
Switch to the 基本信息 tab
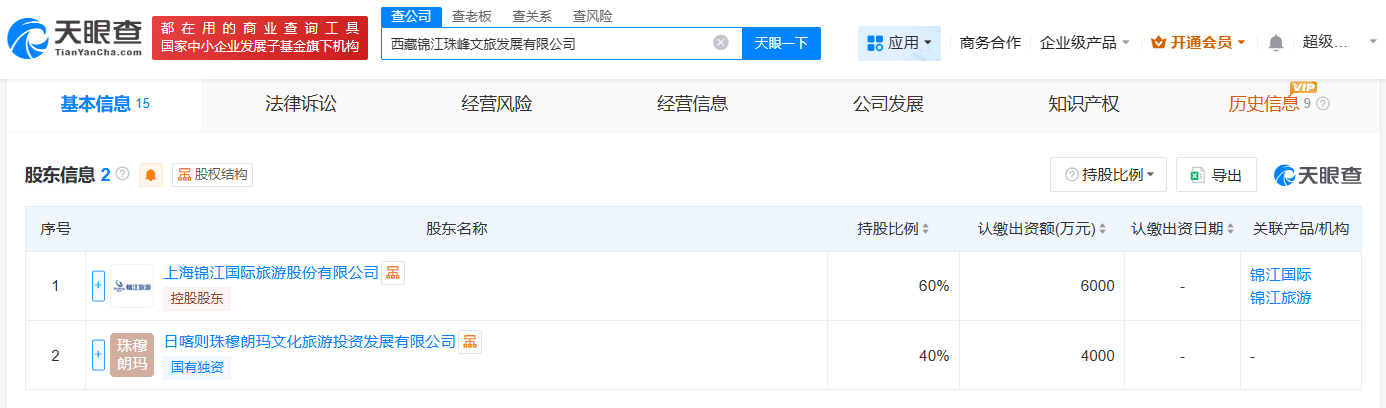[x=105, y=104]
